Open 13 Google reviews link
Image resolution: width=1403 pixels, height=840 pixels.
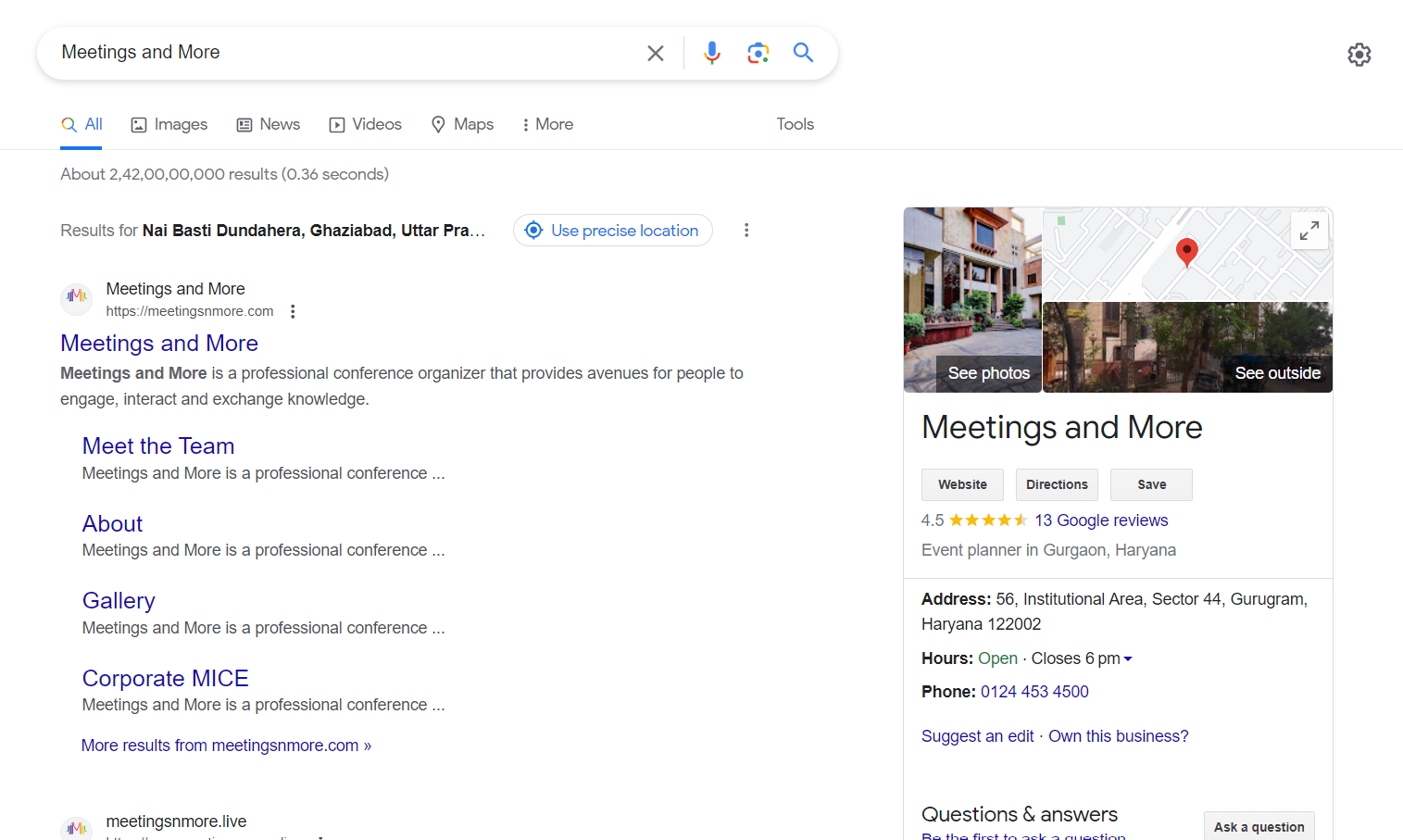(x=1101, y=520)
